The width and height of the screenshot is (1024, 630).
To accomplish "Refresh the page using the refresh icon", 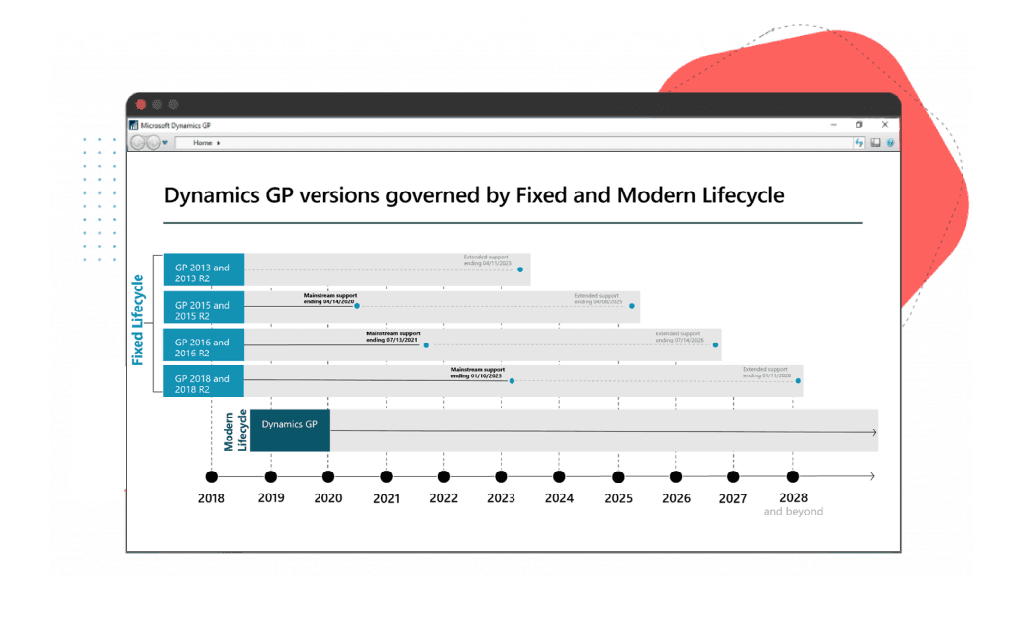I will coord(860,142).
